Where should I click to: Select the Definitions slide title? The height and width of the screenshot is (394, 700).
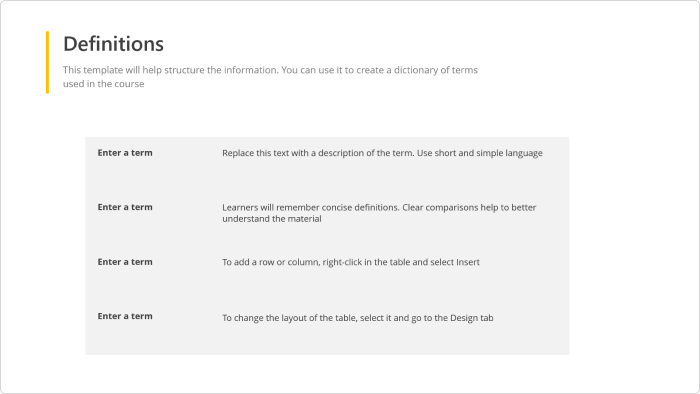coord(113,44)
